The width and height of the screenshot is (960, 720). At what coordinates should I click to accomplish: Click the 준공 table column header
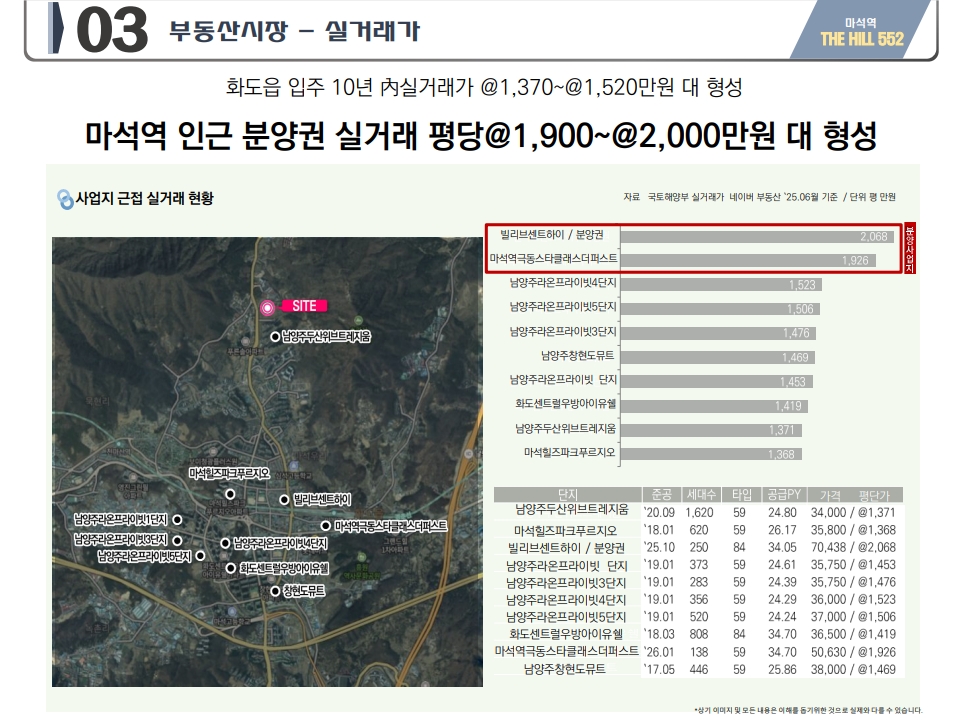(661, 494)
